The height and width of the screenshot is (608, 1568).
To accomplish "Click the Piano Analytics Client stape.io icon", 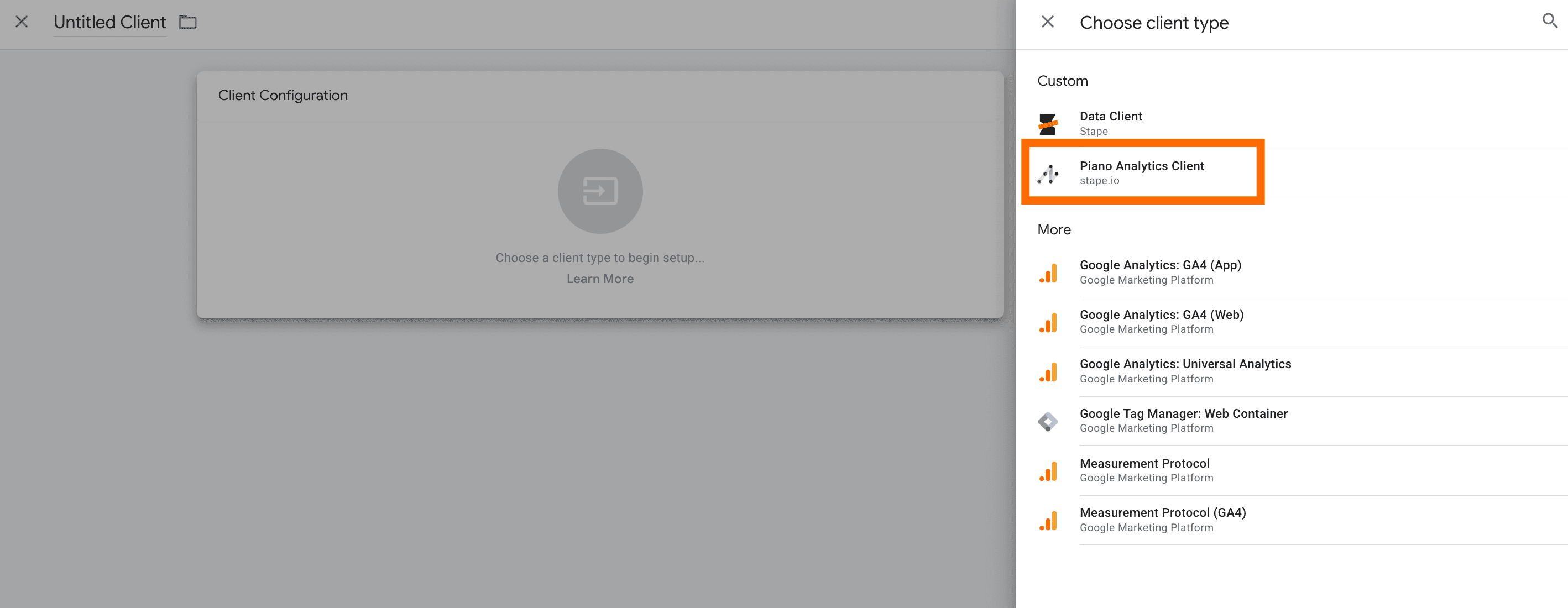I will click(x=1048, y=172).
